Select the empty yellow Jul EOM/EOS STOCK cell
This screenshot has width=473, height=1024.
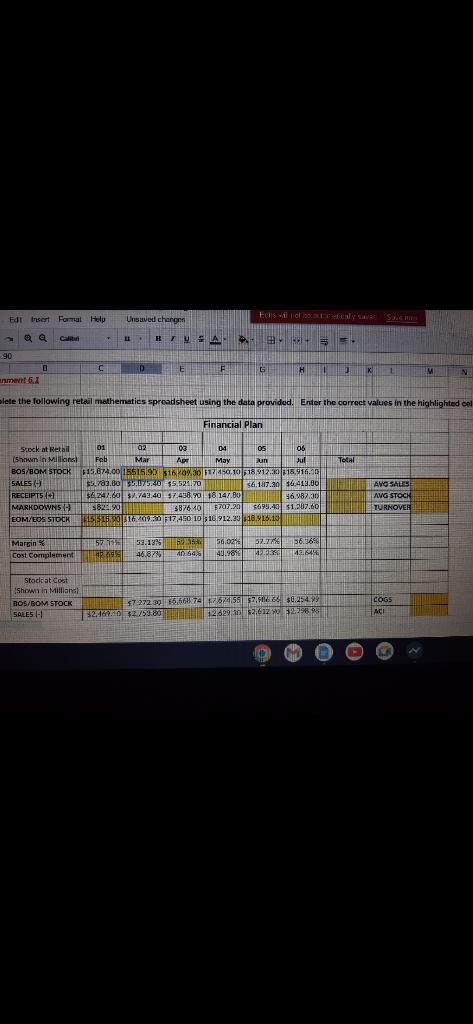click(301, 519)
